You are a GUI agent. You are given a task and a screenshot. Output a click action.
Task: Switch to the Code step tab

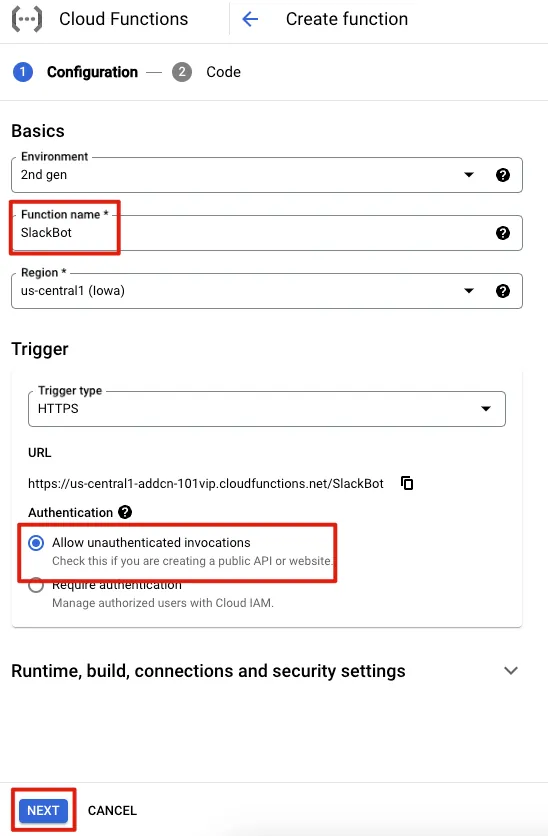[x=223, y=72]
